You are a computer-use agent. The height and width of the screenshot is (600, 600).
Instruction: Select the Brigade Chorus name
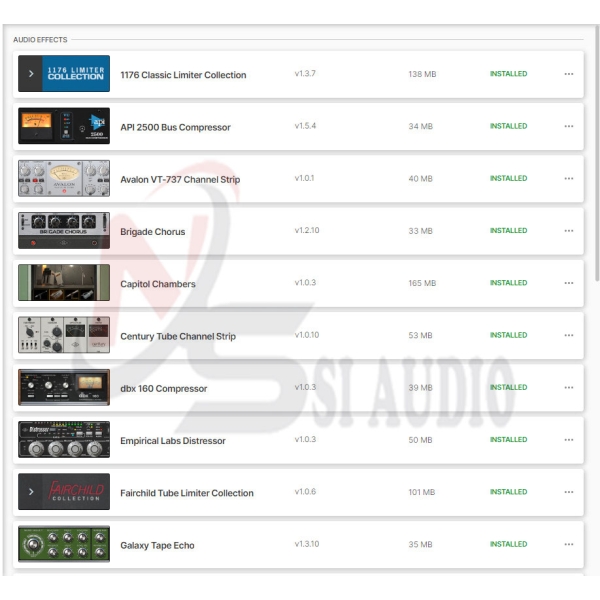click(x=153, y=232)
